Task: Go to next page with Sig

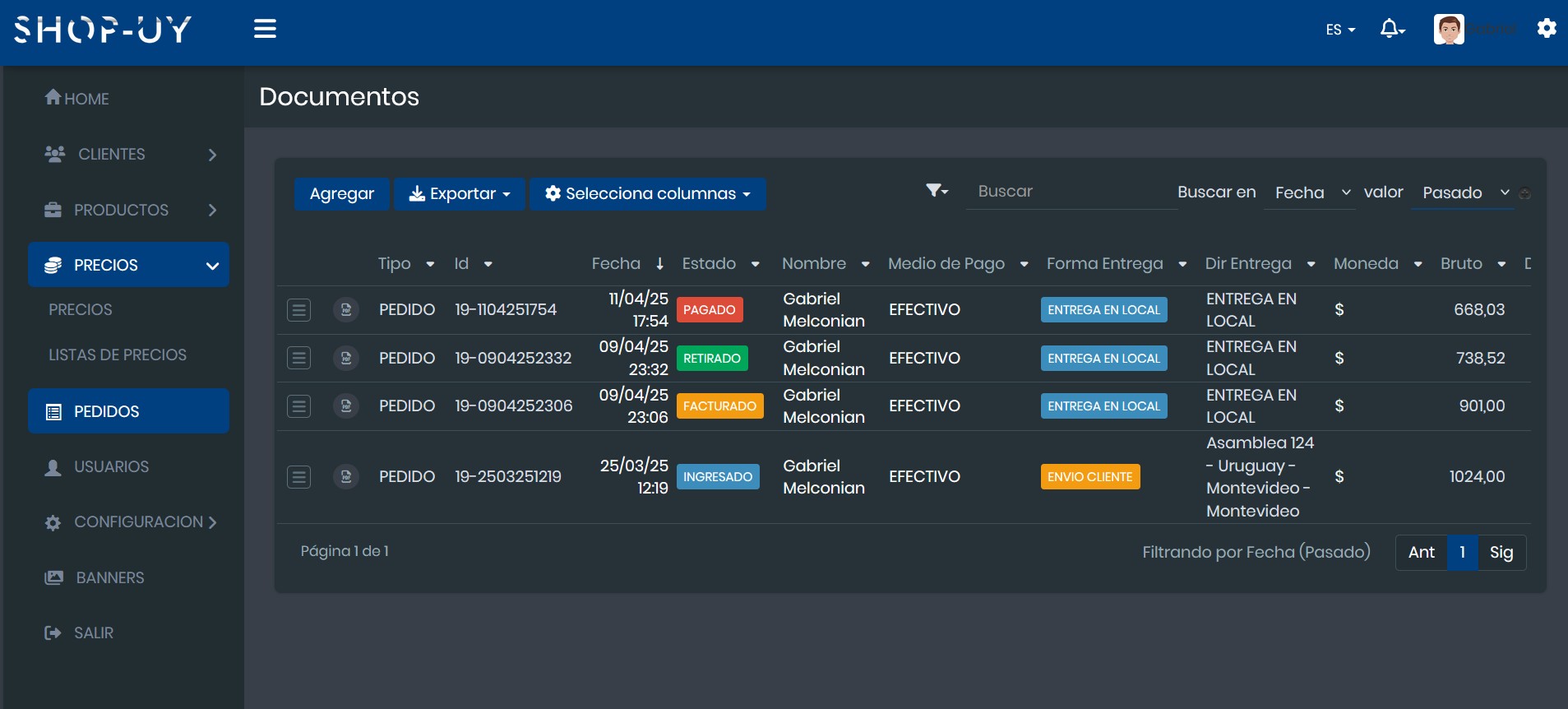Action: pyautogui.click(x=1501, y=553)
